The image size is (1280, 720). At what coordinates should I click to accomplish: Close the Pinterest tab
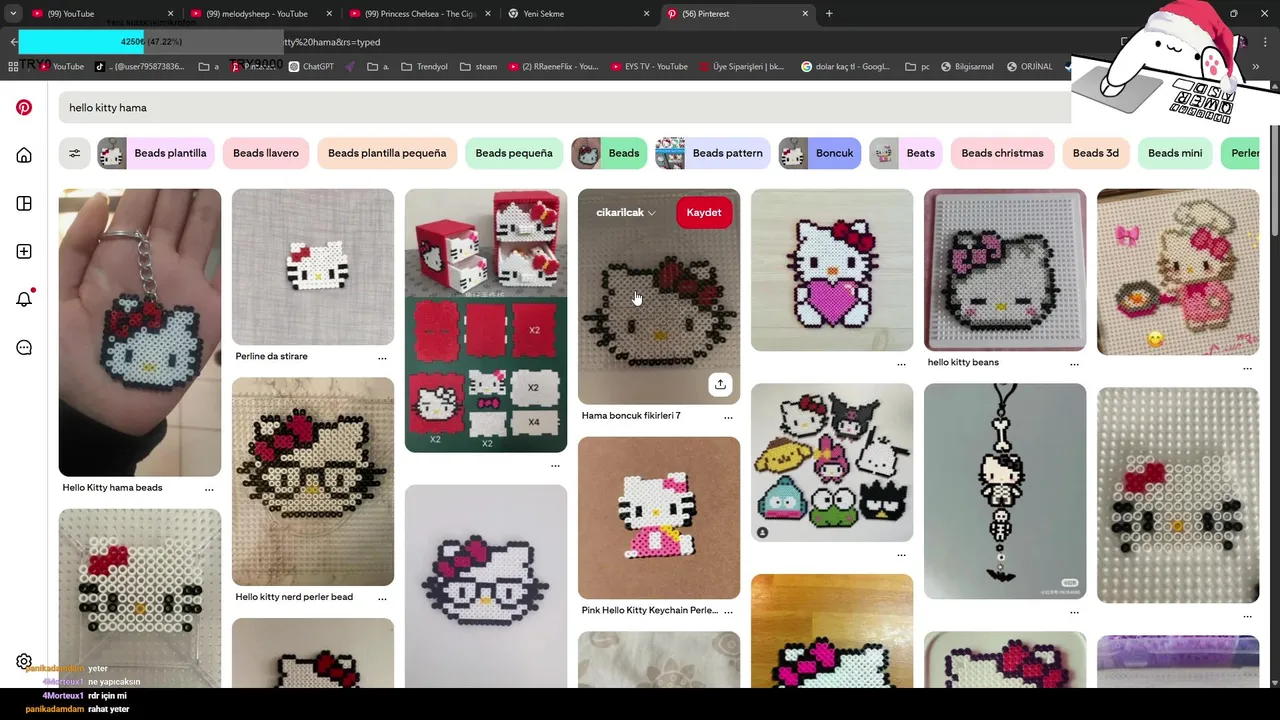[805, 14]
